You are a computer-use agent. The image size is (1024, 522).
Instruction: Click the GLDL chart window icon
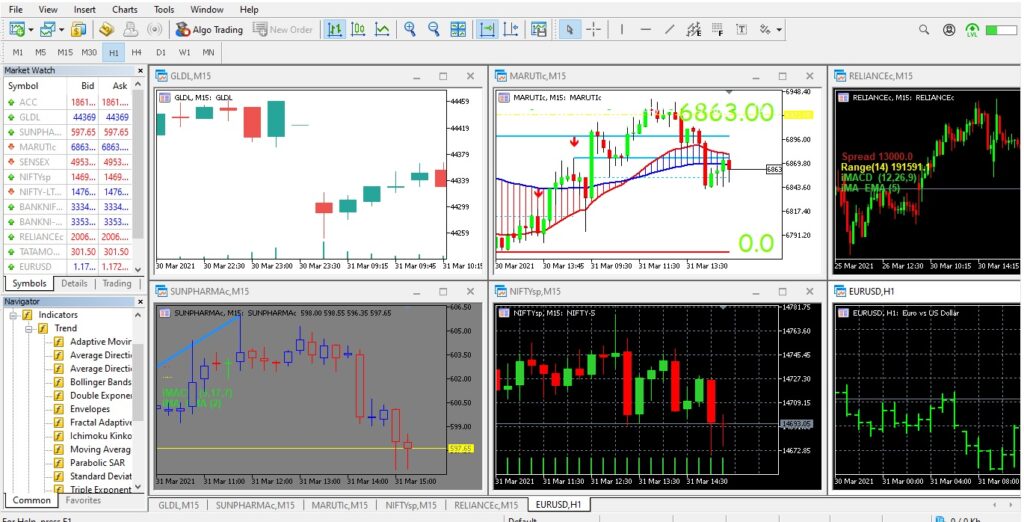click(161, 76)
